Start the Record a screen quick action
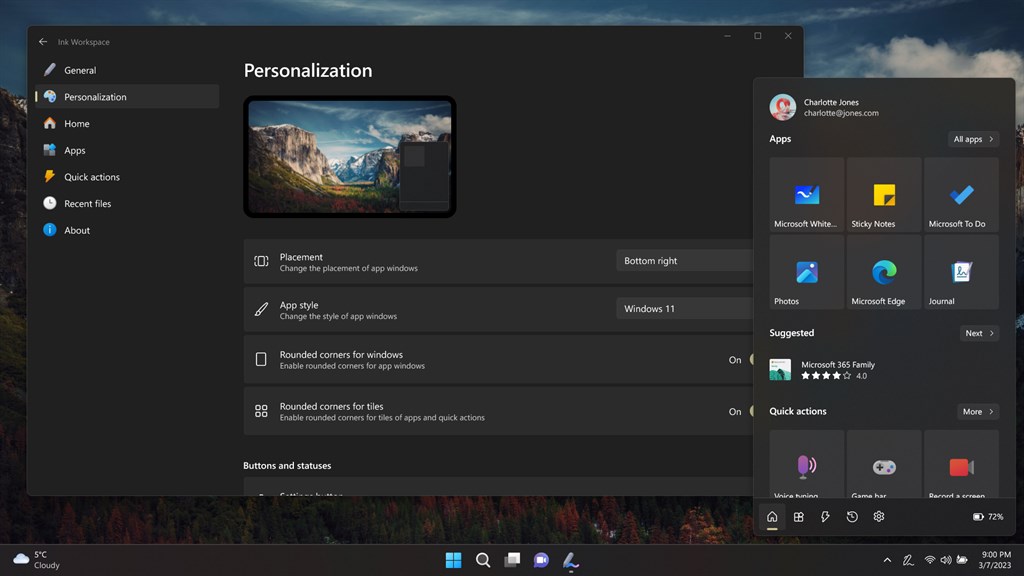 coord(961,465)
